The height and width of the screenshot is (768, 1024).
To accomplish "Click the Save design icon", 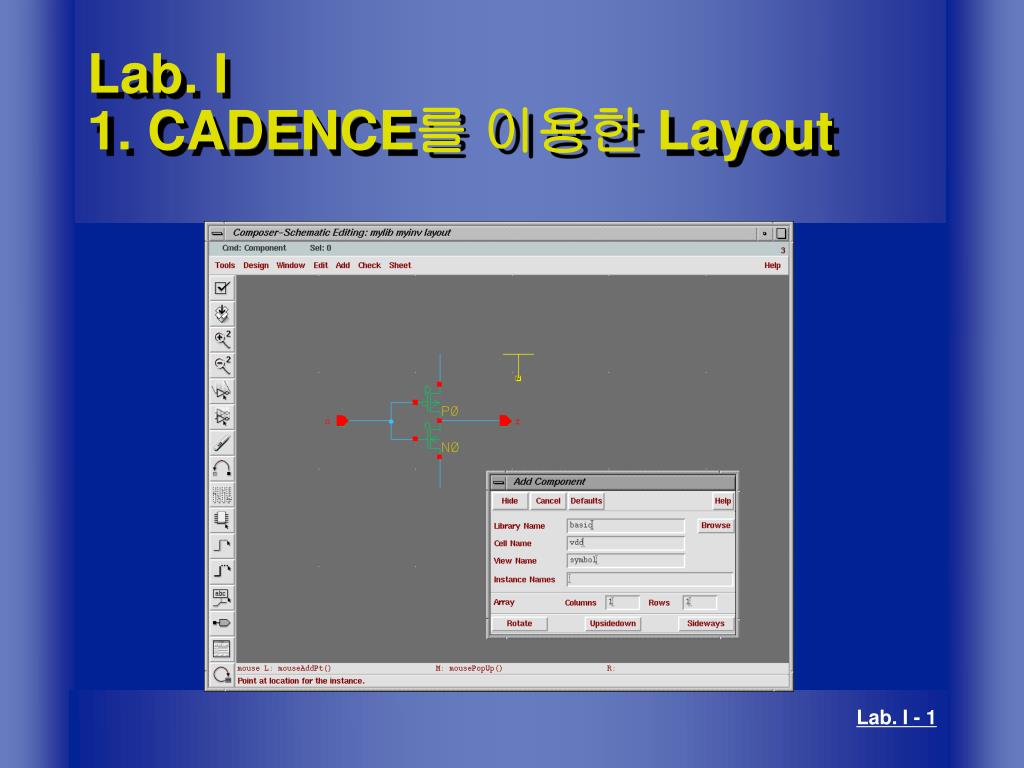I will [222, 313].
